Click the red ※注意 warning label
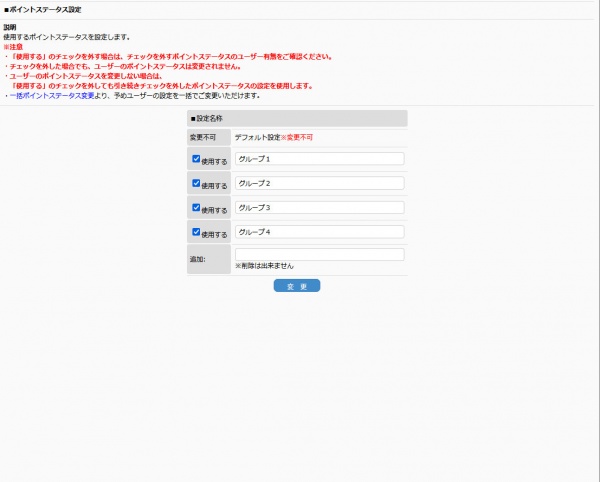600x482 pixels. pyautogui.click(x=14, y=47)
